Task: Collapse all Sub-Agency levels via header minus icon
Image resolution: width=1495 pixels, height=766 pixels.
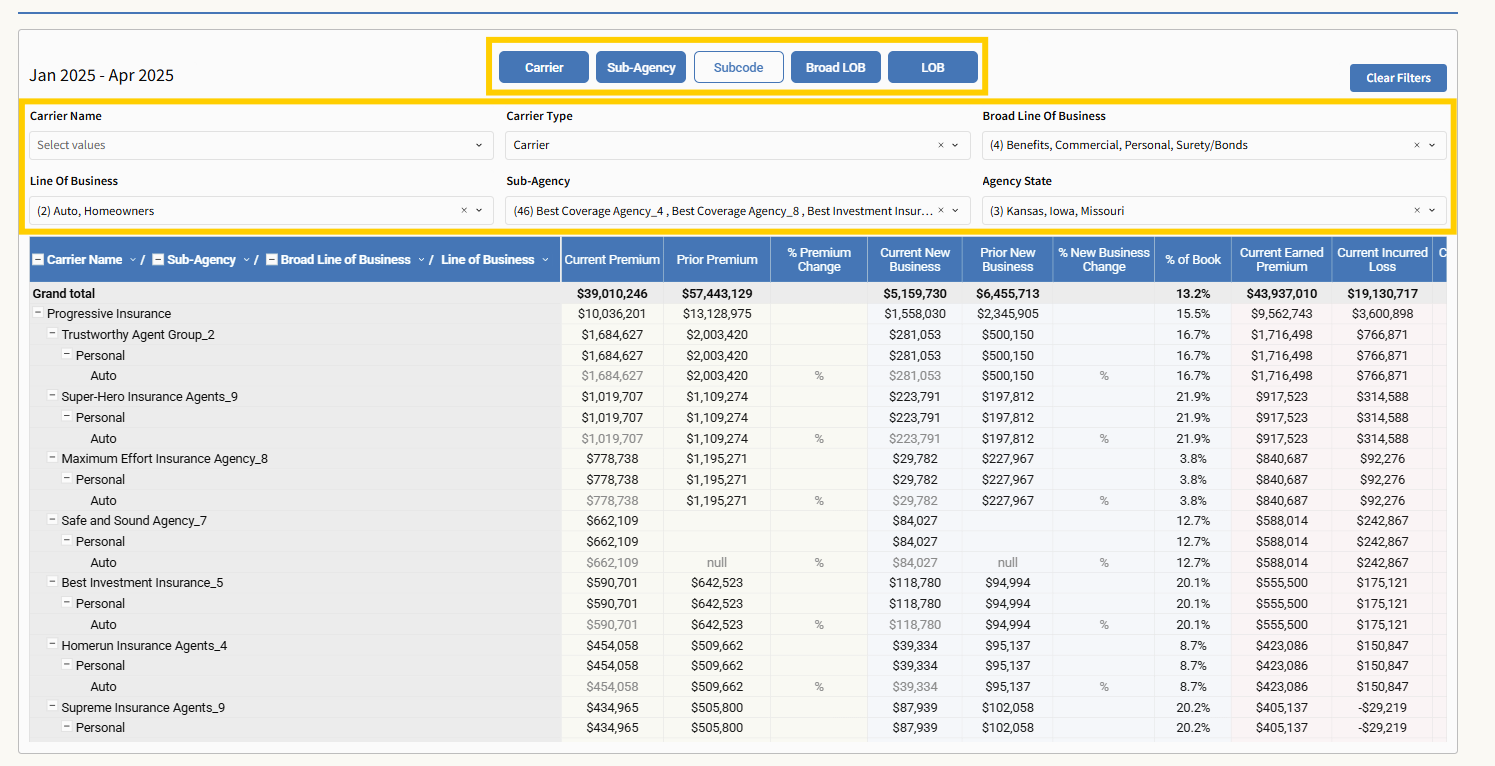Action: pos(158,260)
